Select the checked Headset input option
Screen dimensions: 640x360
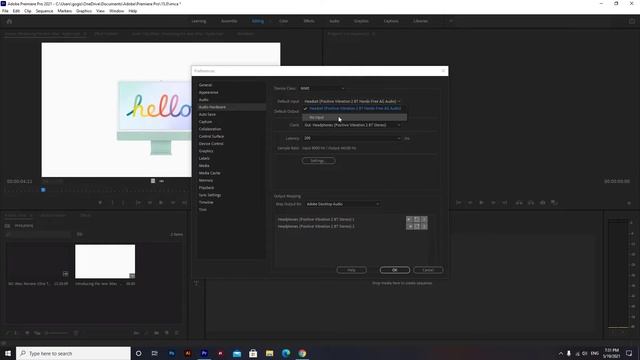(x=354, y=109)
